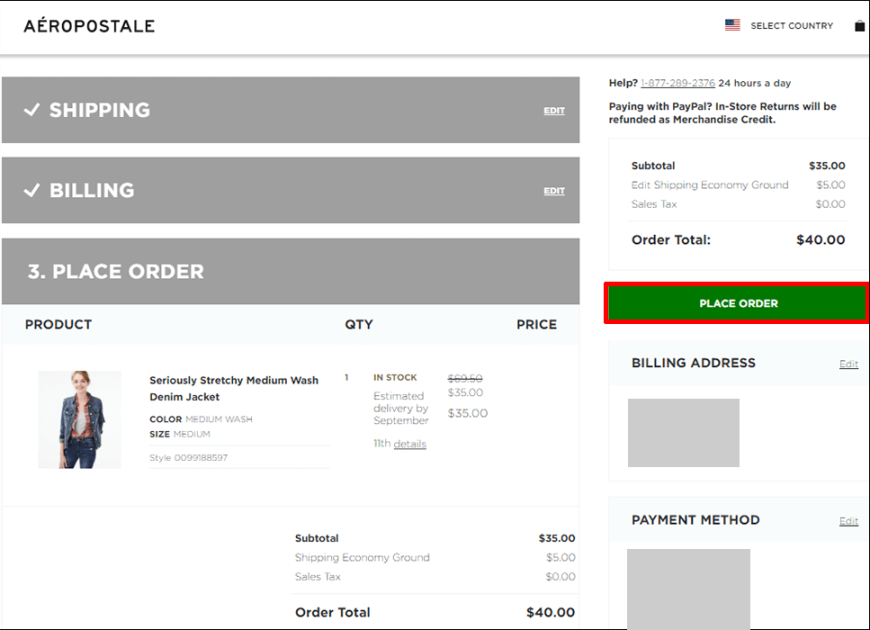This screenshot has height=630, width=870.
Task: Select the Shipping step header
Action: coord(291,110)
